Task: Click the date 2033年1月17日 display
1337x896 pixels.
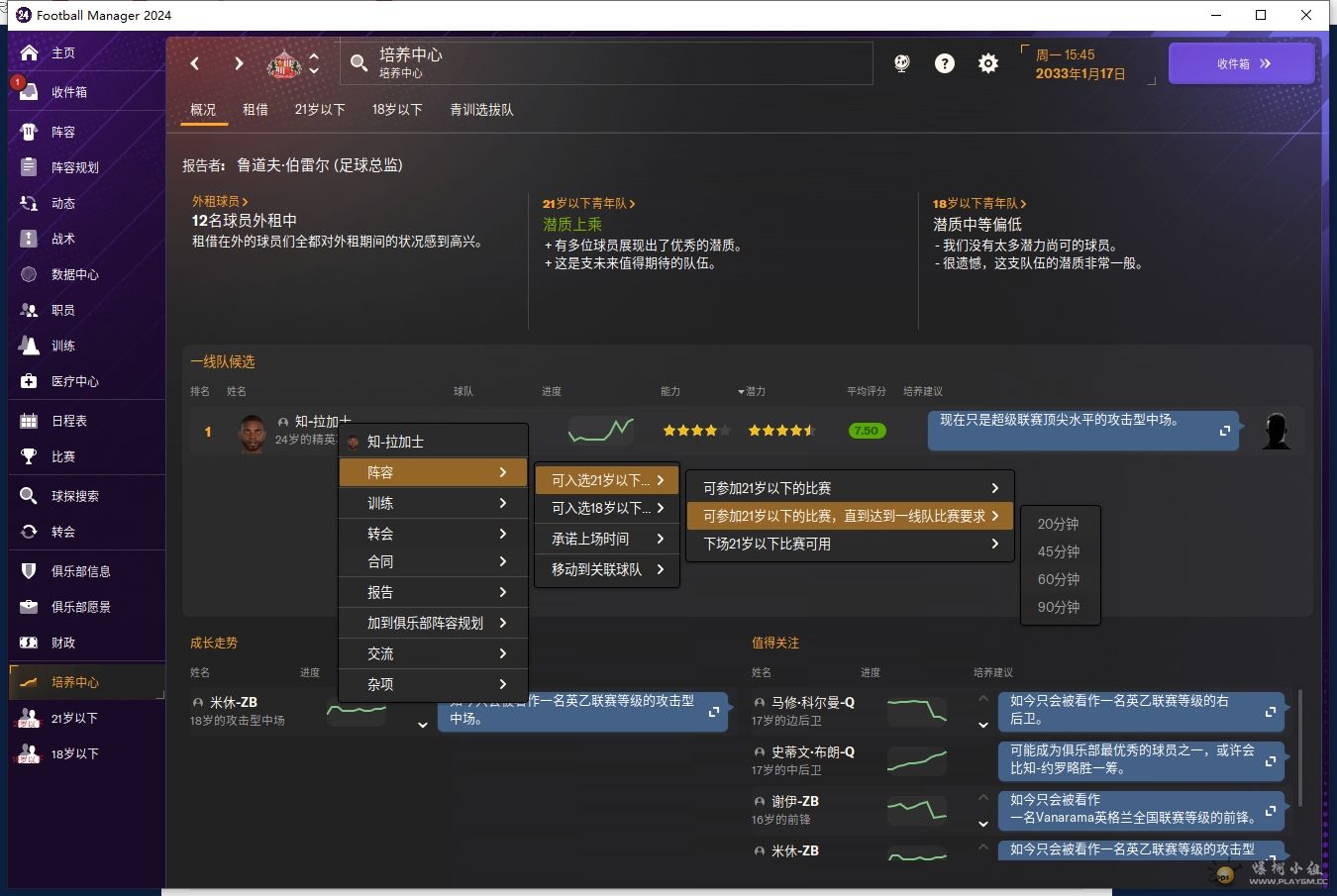Action: (x=1080, y=73)
